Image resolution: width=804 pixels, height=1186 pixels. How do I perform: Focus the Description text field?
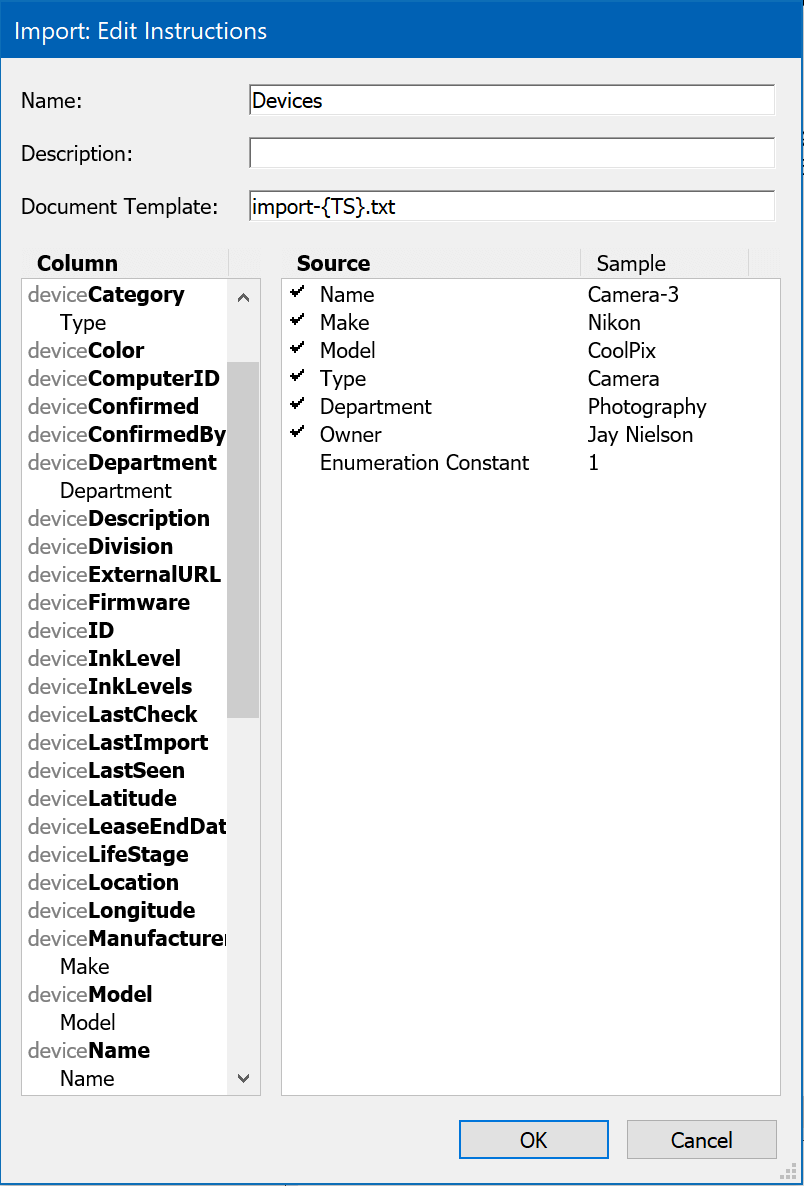coord(511,153)
